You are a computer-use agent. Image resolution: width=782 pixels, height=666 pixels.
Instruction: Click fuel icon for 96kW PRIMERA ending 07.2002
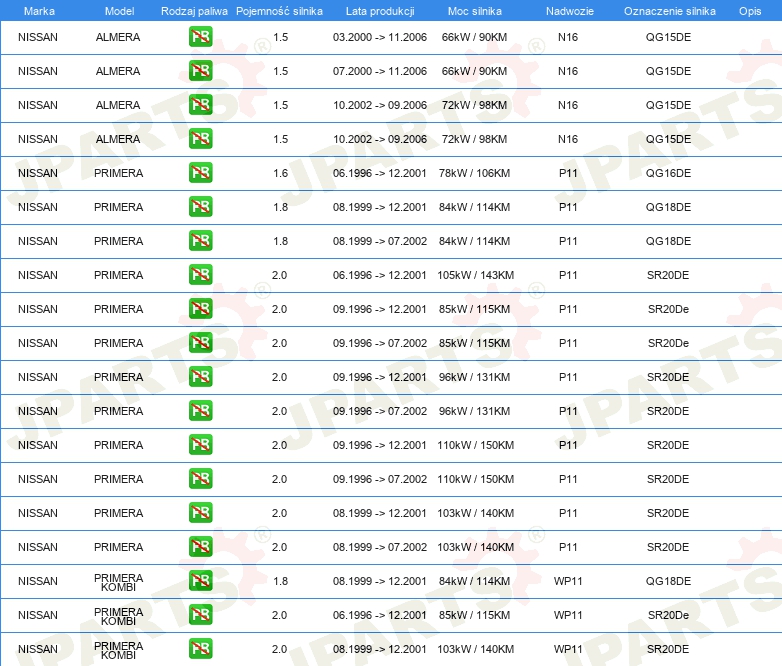pos(200,411)
